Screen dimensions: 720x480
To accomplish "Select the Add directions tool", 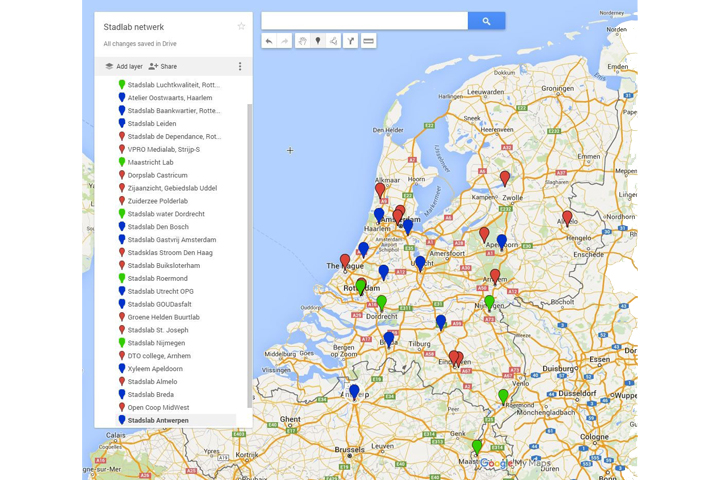I will coord(350,41).
